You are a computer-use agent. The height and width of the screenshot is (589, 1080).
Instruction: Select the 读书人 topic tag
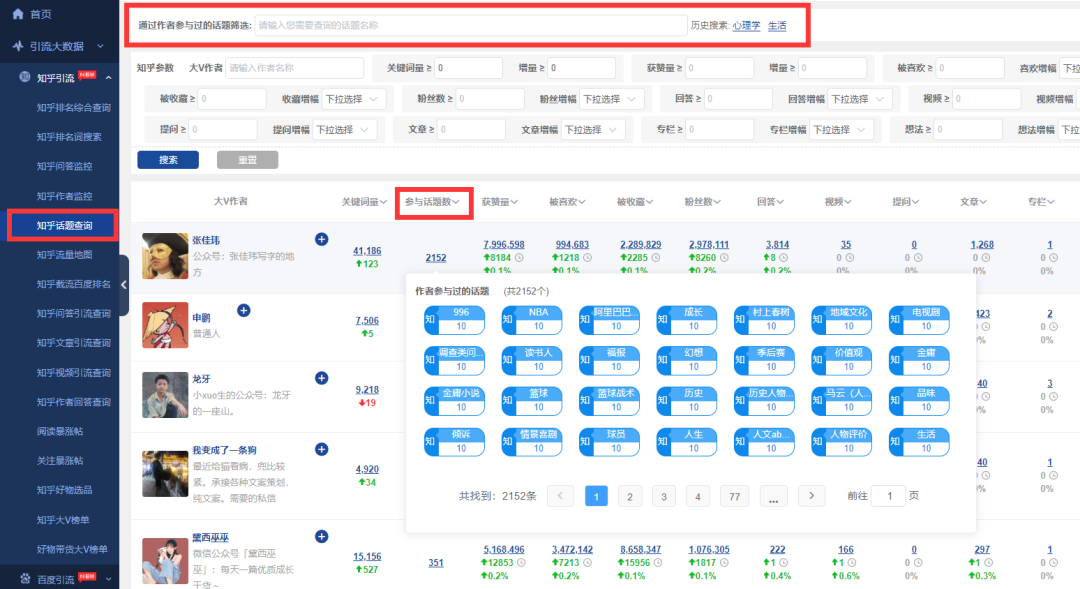point(532,360)
